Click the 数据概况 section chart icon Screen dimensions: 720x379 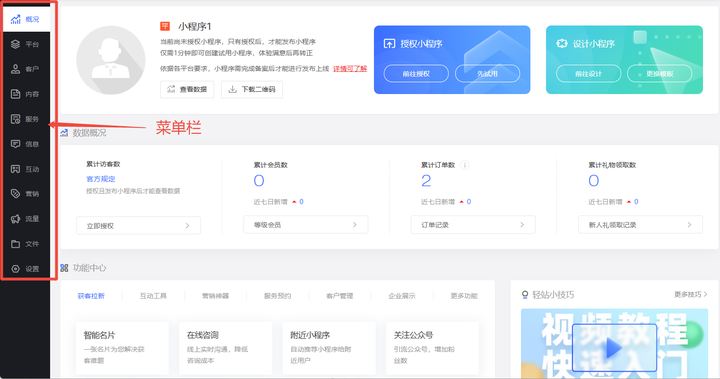64,133
